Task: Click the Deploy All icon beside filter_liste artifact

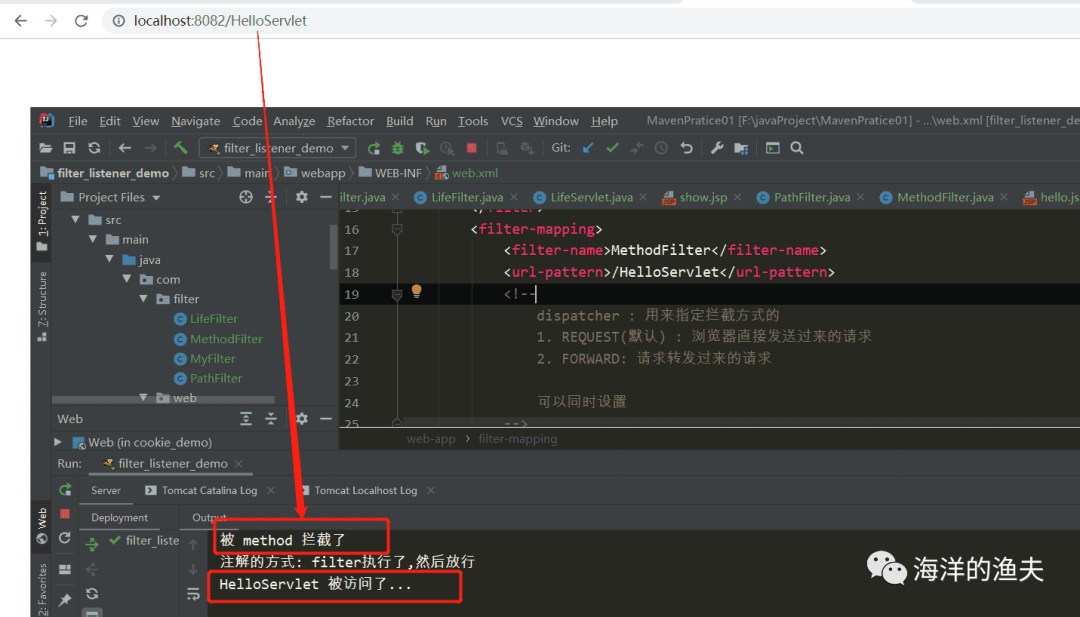Action: pyautogui.click(x=92, y=545)
